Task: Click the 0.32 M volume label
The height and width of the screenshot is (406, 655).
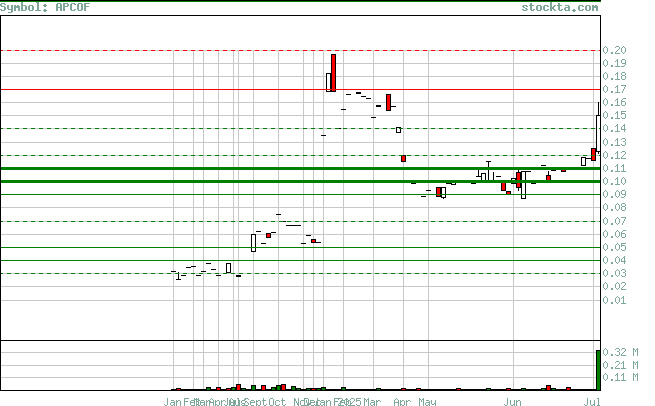Action: pos(621,352)
